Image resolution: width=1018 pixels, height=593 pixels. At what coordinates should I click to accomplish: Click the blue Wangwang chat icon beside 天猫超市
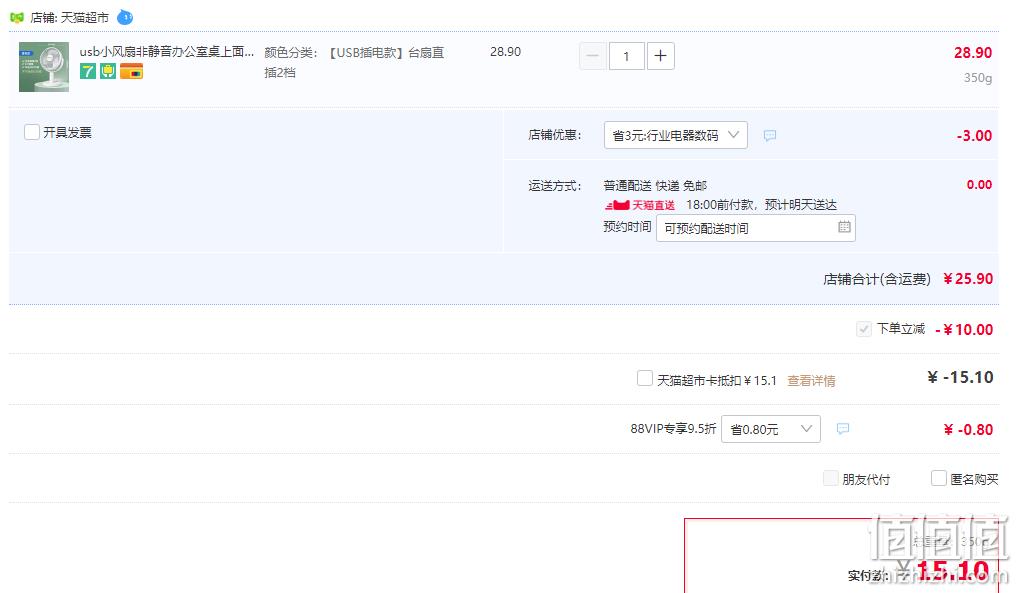tap(125, 18)
